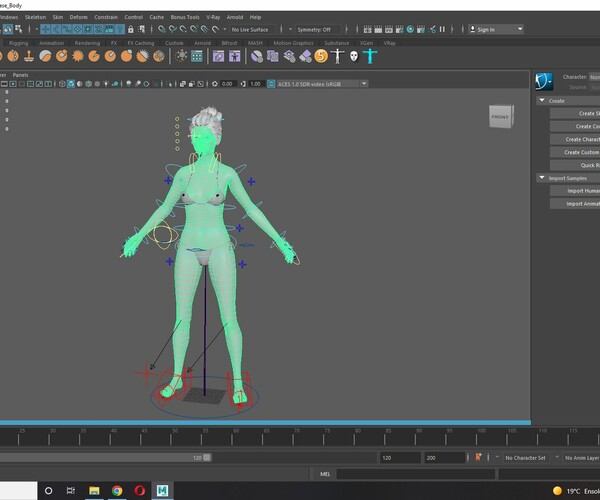Click the Import Animation sample button
Viewport: 600px width, 500px height.
click(x=575, y=204)
